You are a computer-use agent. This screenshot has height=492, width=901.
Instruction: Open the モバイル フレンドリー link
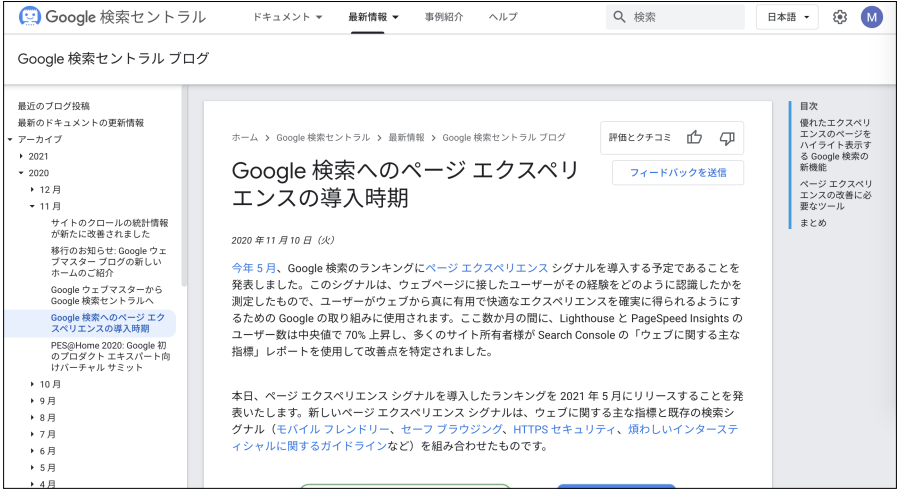(x=333, y=429)
